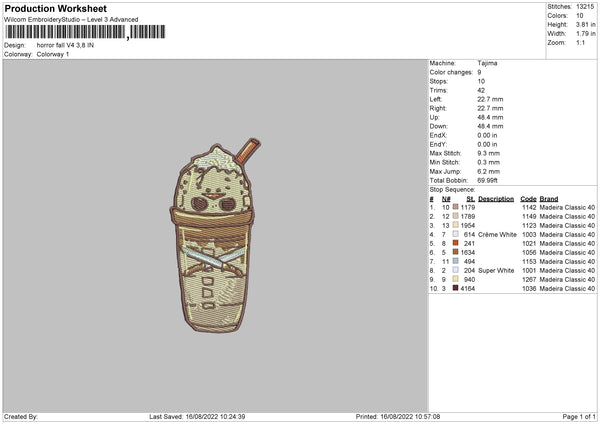
Task: Click the Stop Sequence heading
Action: pos(452,190)
